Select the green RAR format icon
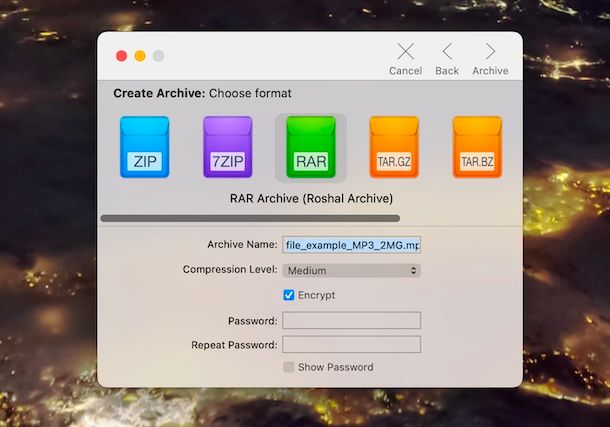This screenshot has width=610, height=427. [x=311, y=148]
